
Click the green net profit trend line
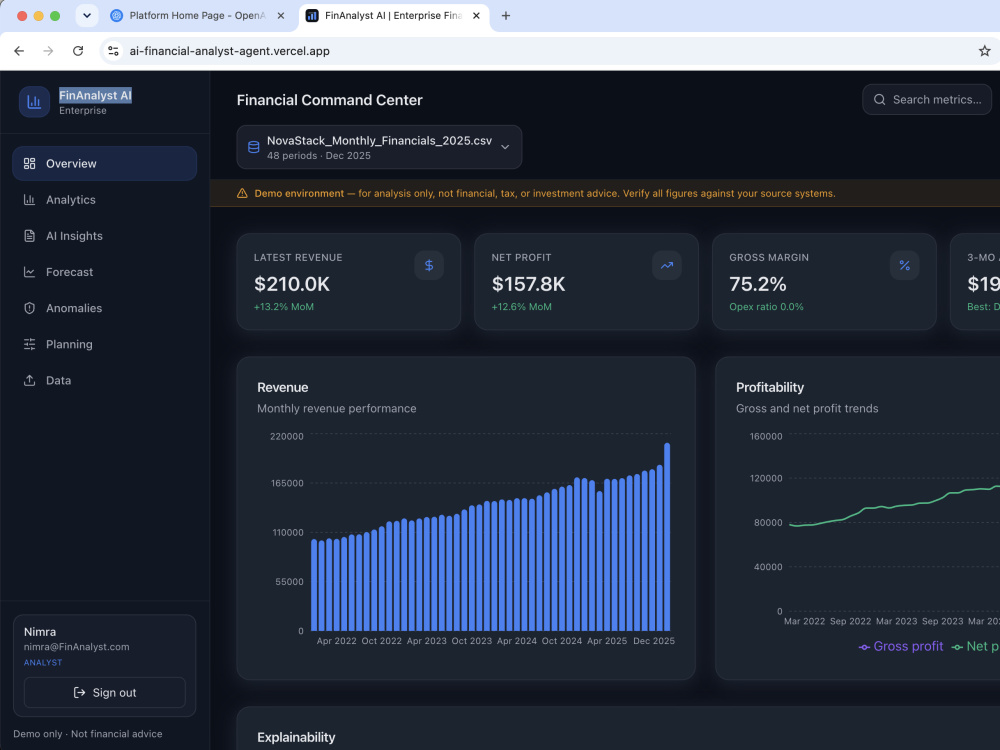894,506
